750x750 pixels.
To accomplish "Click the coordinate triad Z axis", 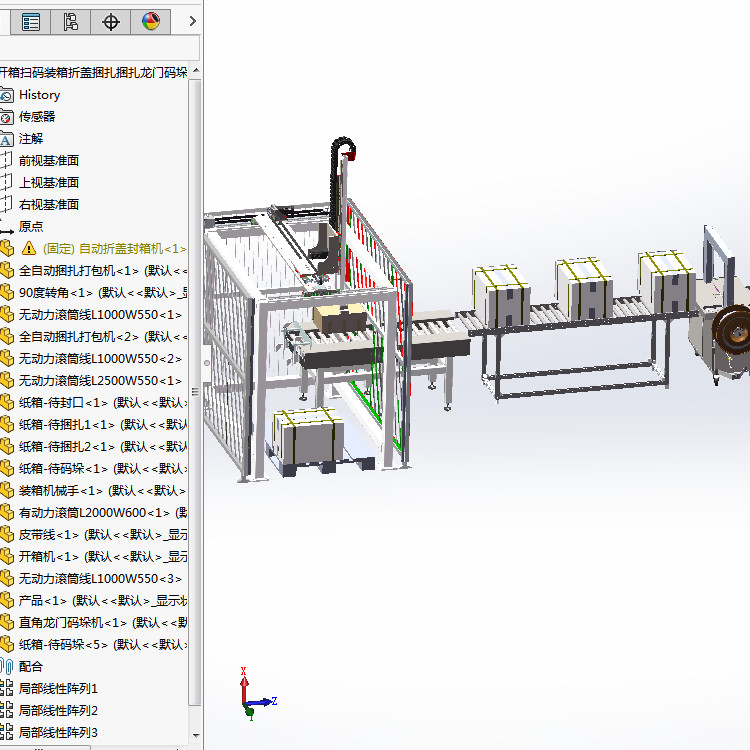I will tap(262, 702).
